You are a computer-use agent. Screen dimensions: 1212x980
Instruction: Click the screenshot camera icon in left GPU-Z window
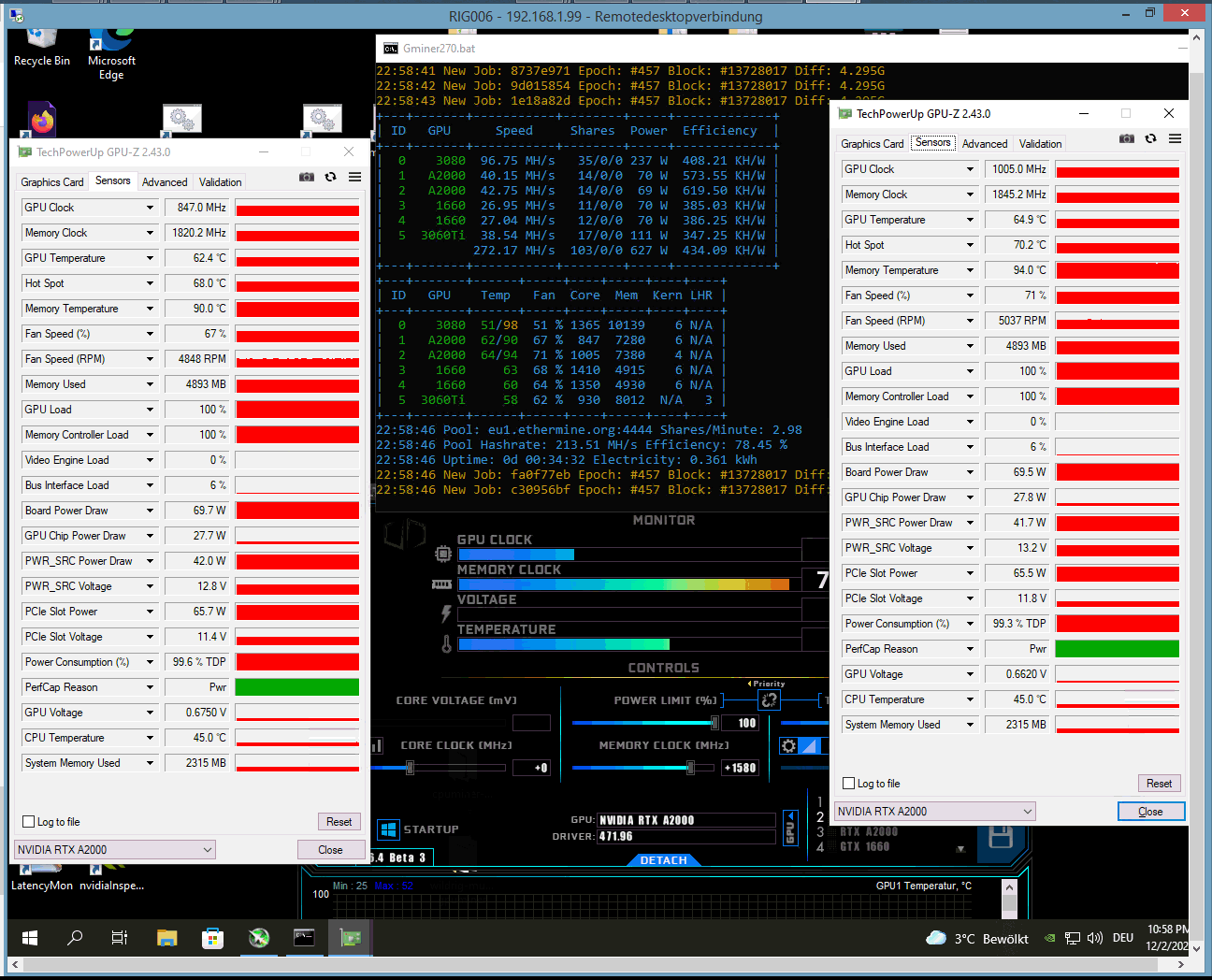point(307,177)
